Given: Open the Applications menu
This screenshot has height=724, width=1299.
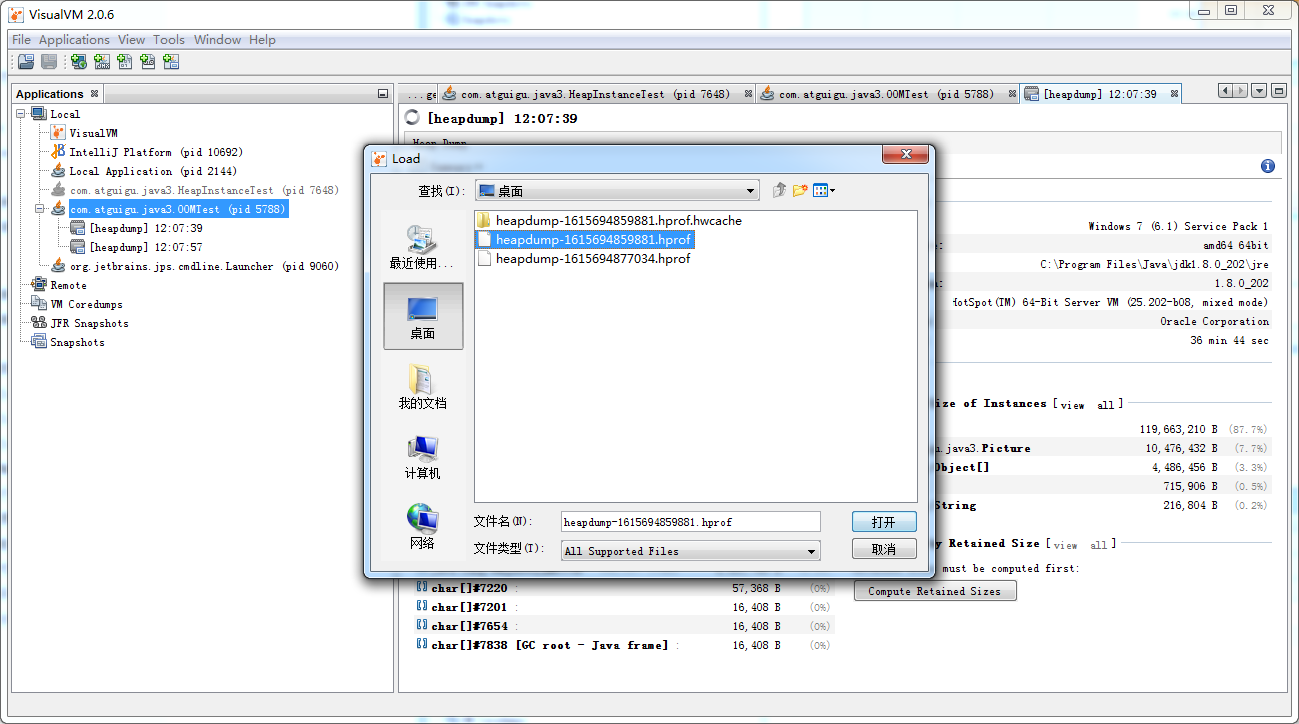Looking at the screenshot, I should [x=74, y=40].
